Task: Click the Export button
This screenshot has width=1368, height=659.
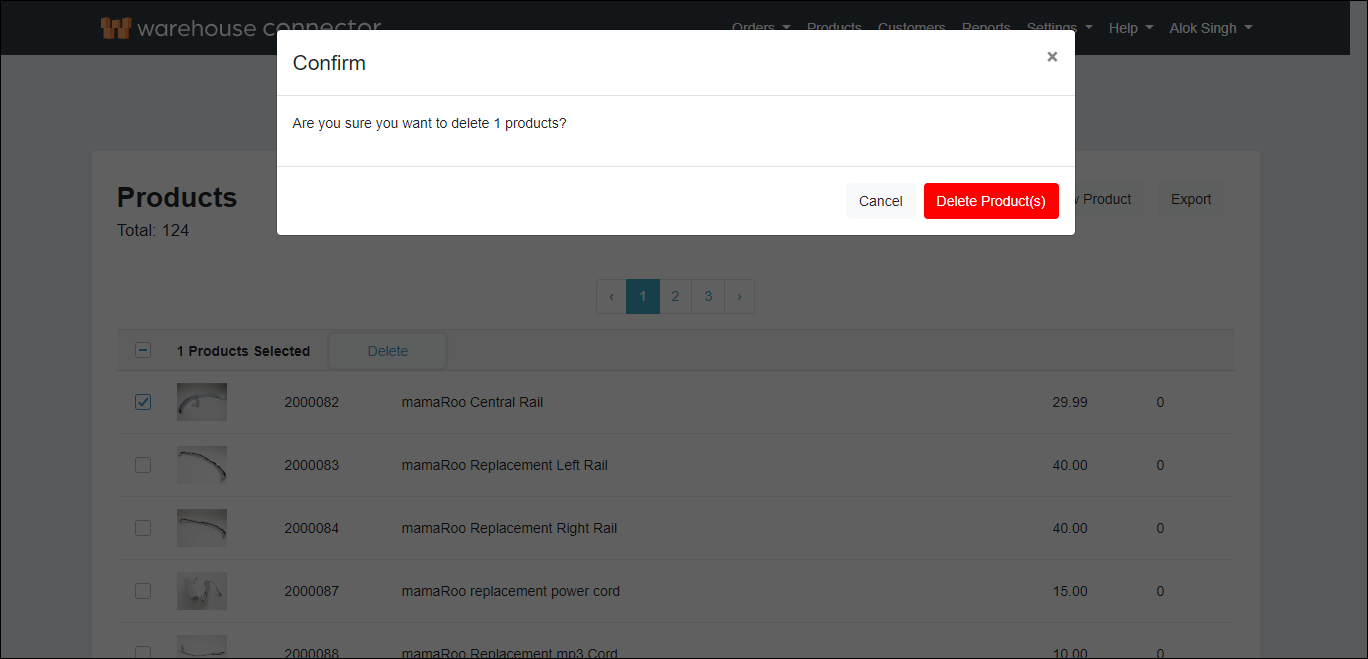Action: click(x=1190, y=199)
